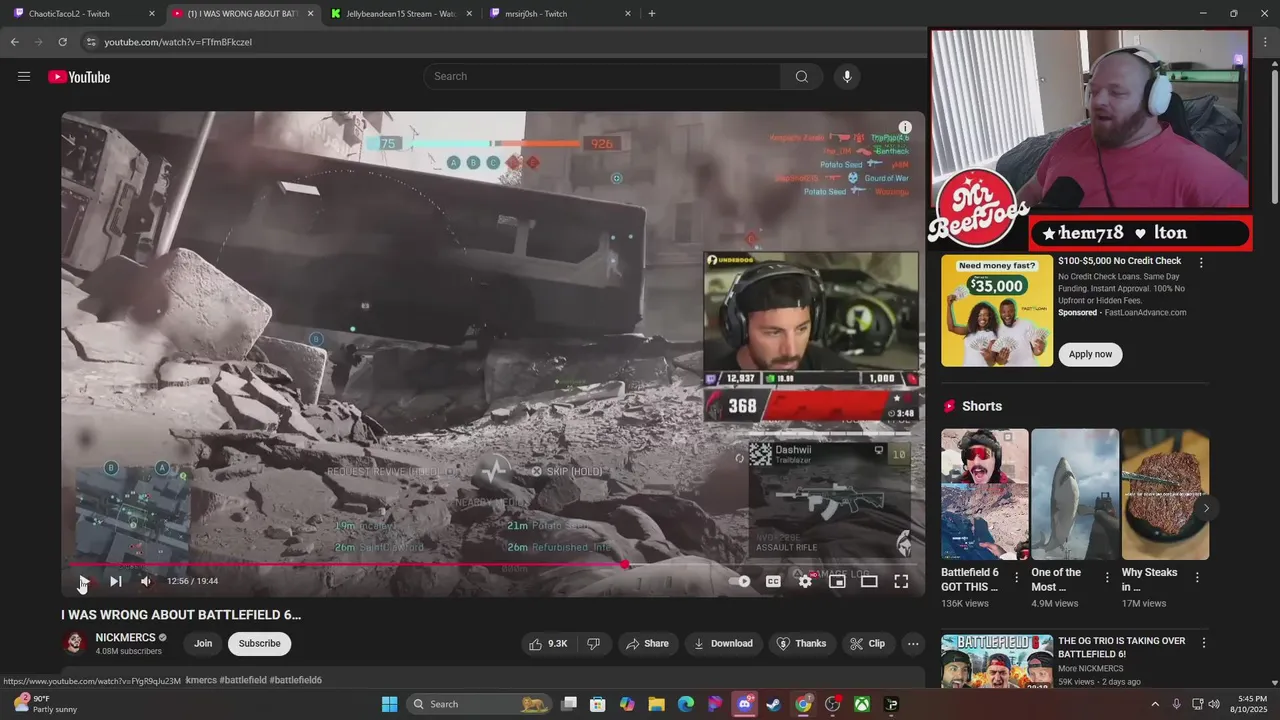Open Windows Start menu
This screenshot has width=1280, height=720.
tap(390, 704)
